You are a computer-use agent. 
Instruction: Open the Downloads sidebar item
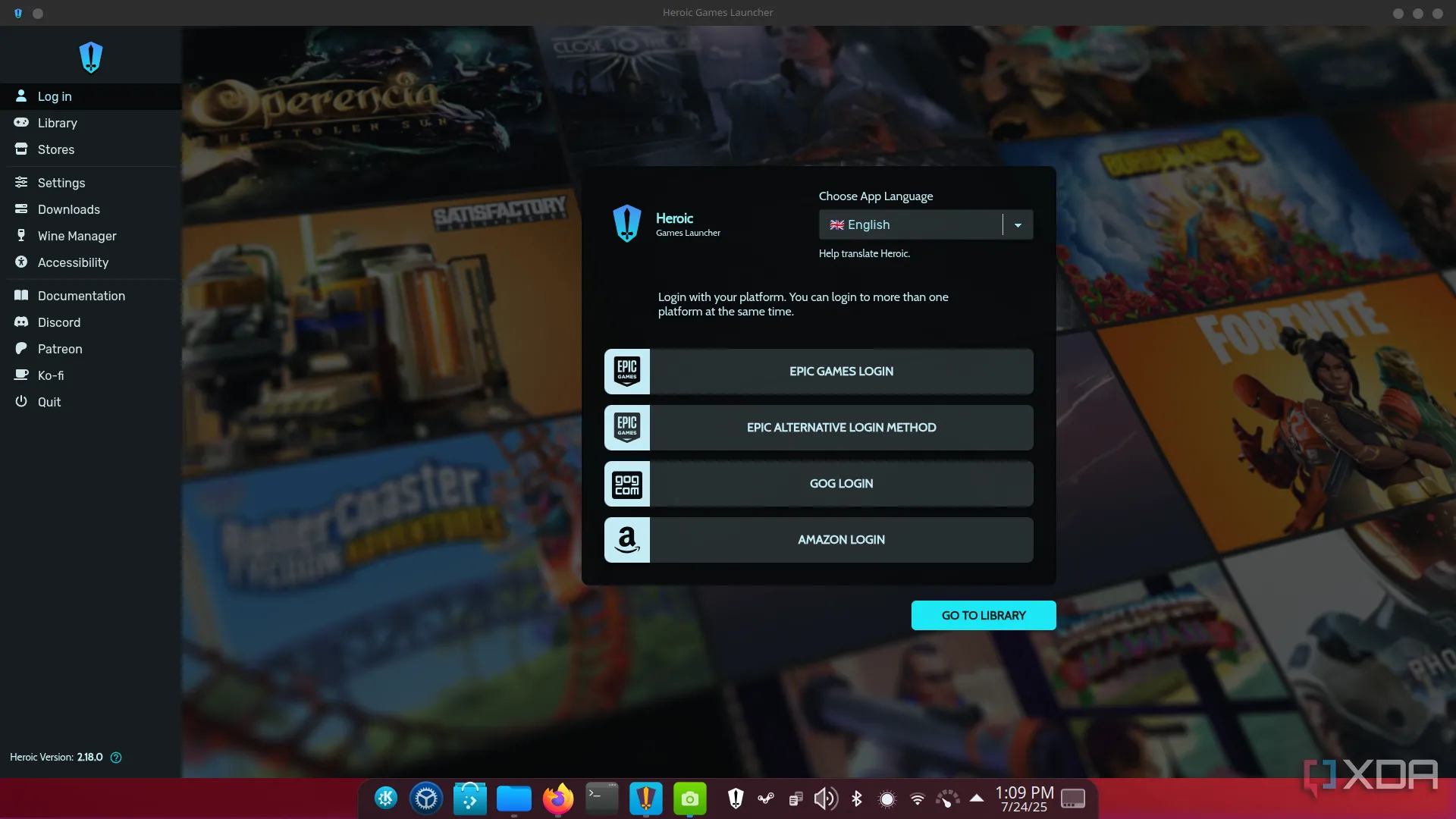click(x=90, y=209)
